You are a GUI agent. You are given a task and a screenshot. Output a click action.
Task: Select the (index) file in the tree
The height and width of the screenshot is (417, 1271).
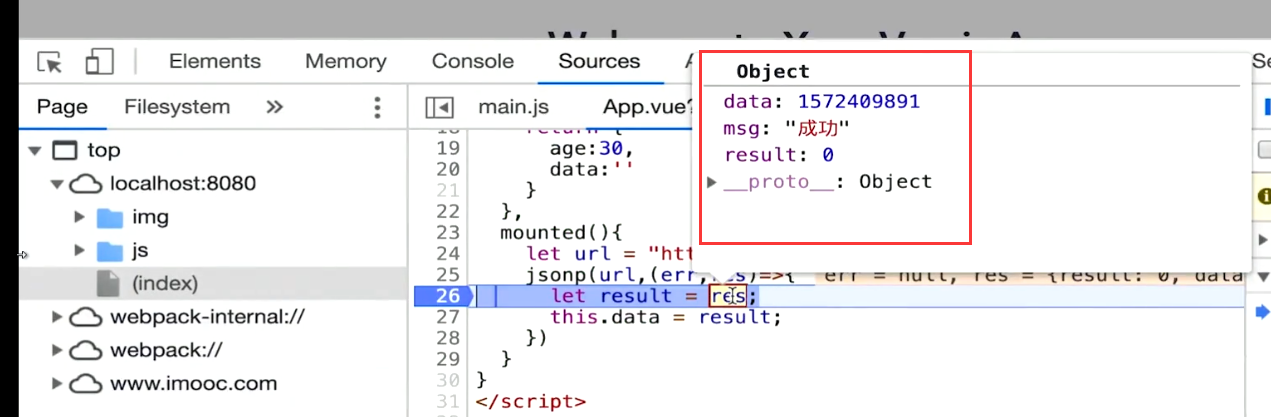pos(213,283)
